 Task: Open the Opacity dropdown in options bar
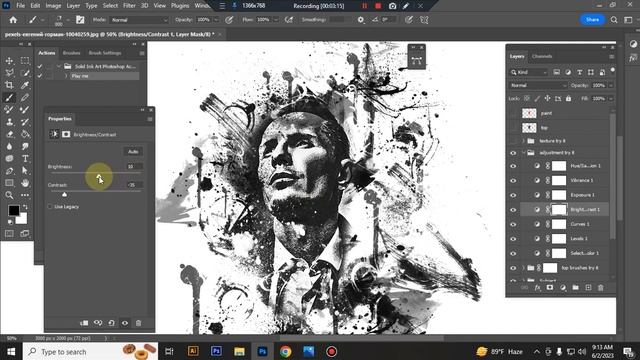216,20
